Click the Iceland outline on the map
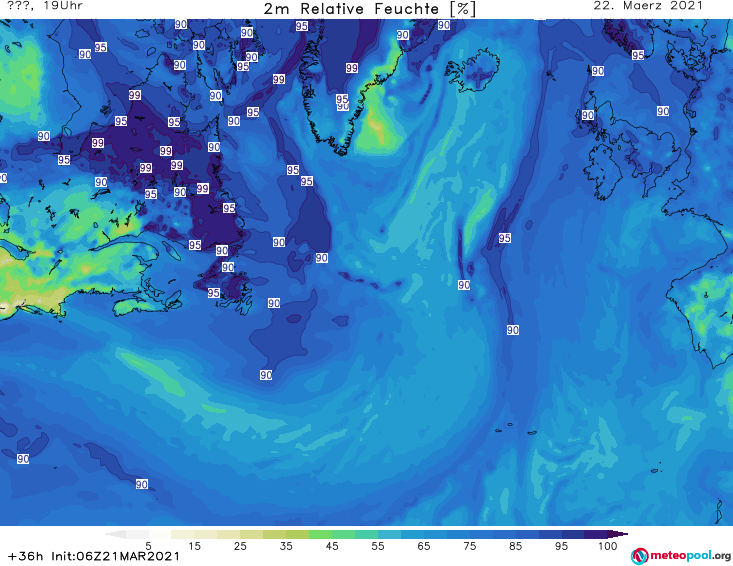The height and width of the screenshot is (566, 733). [x=472, y=70]
